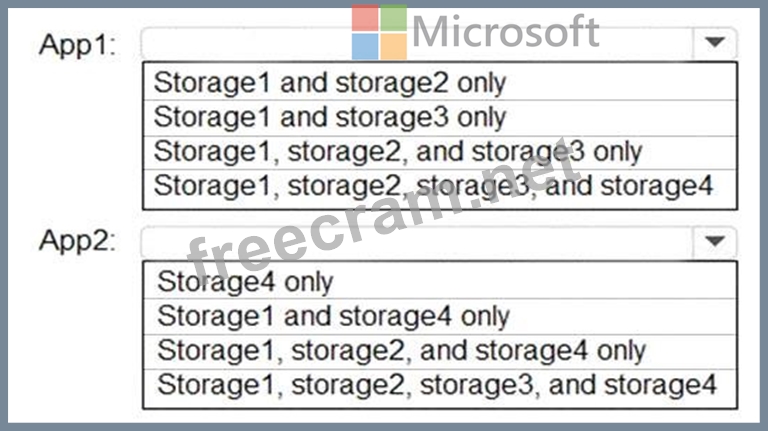The width and height of the screenshot is (768, 431).
Task: Expand the App2 dropdown arrow
Action: click(x=715, y=241)
